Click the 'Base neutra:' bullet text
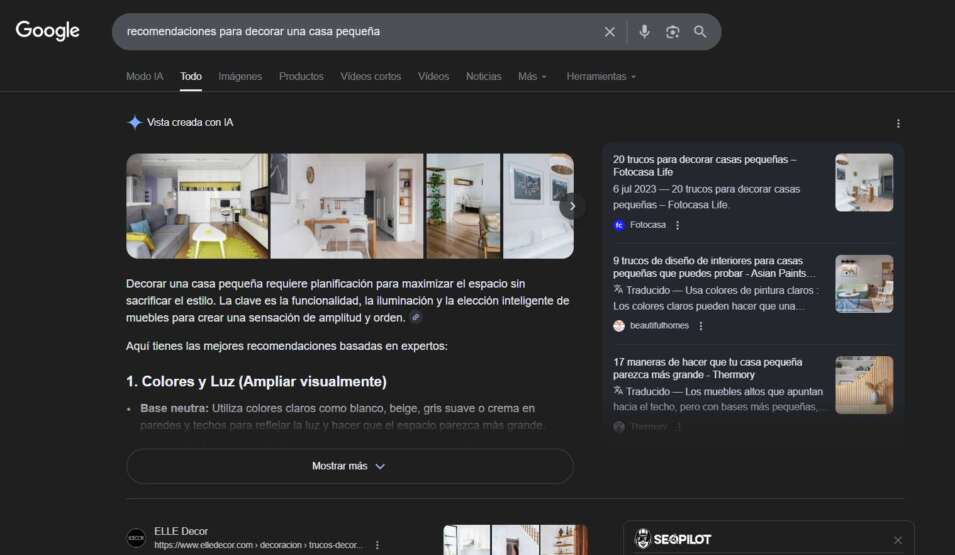 click(x=174, y=408)
